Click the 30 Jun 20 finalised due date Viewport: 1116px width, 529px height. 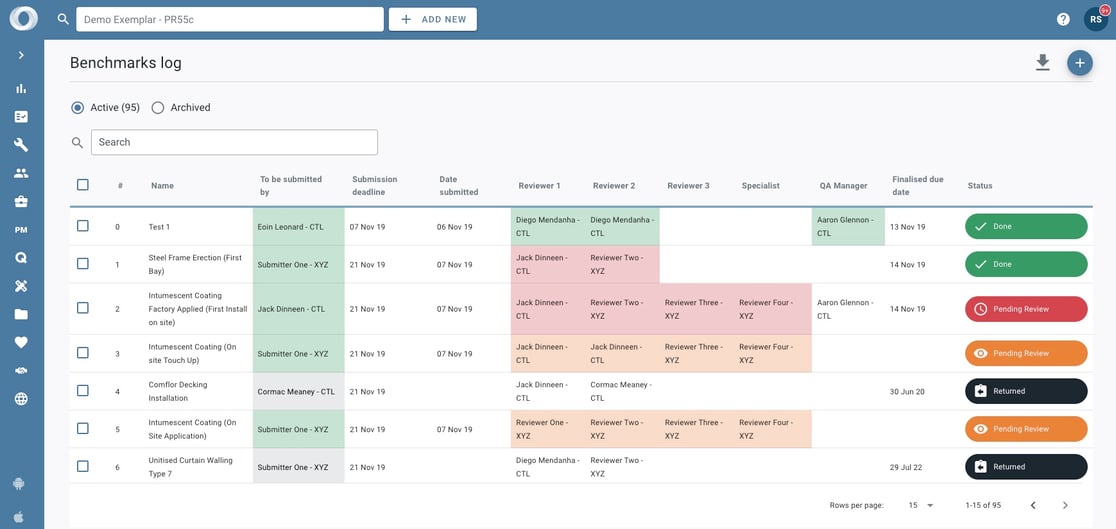tap(907, 392)
